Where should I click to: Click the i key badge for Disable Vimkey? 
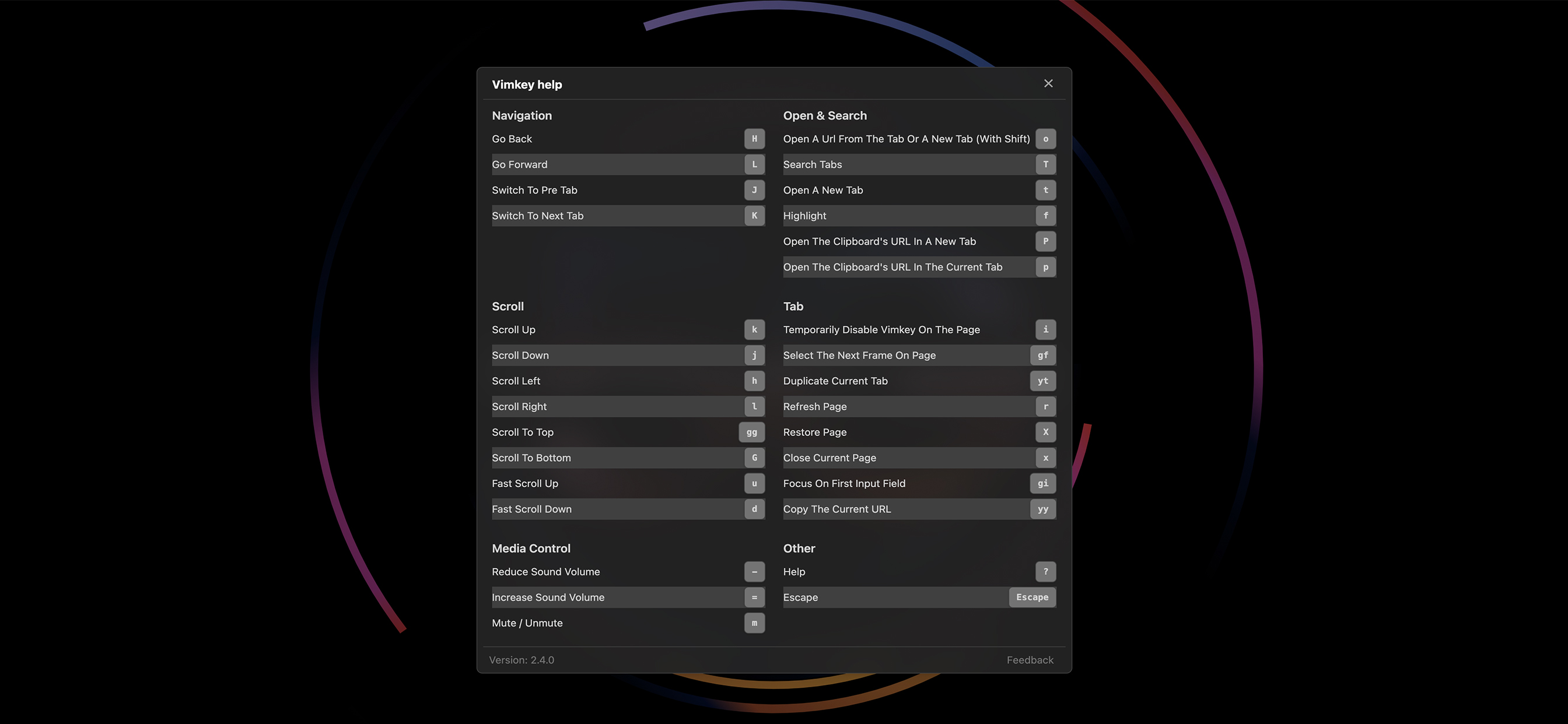[1046, 329]
